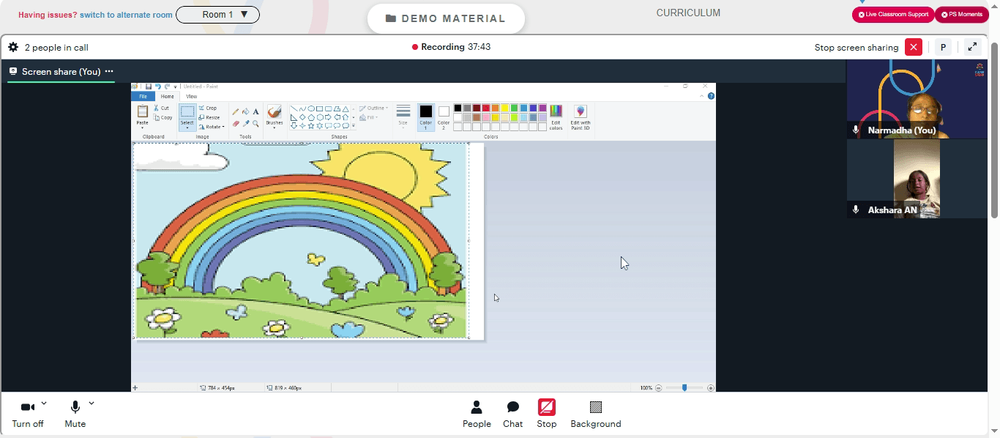Image resolution: width=1000 pixels, height=438 pixels.
Task: Expand the Room 1 dropdown
Action: tap(217, 15)
